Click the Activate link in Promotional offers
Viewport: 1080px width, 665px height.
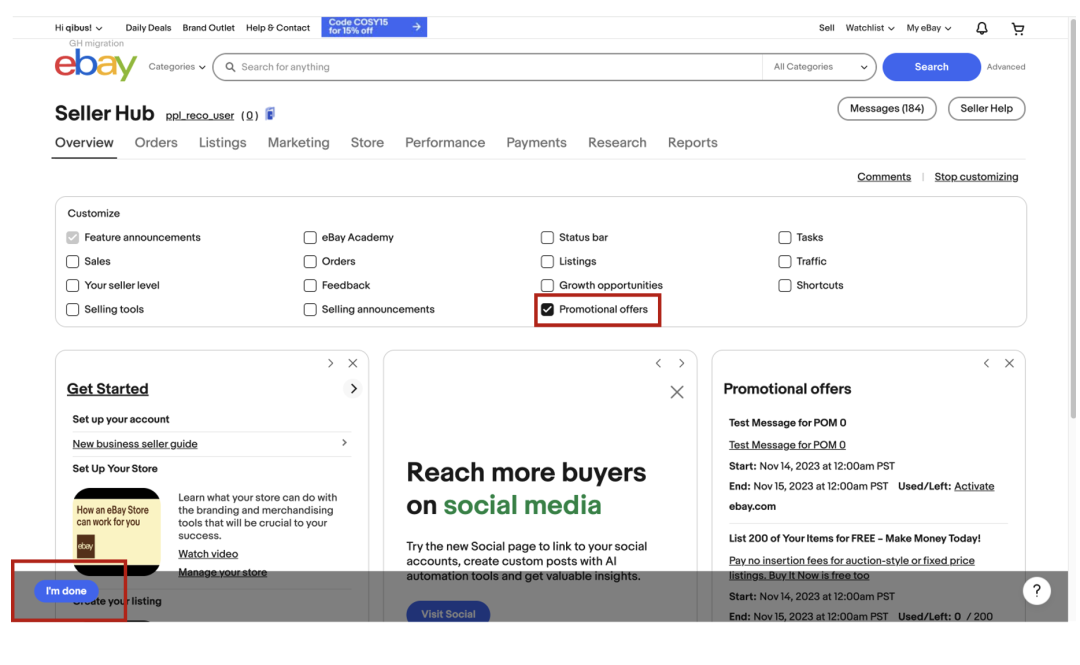point(974,486)
